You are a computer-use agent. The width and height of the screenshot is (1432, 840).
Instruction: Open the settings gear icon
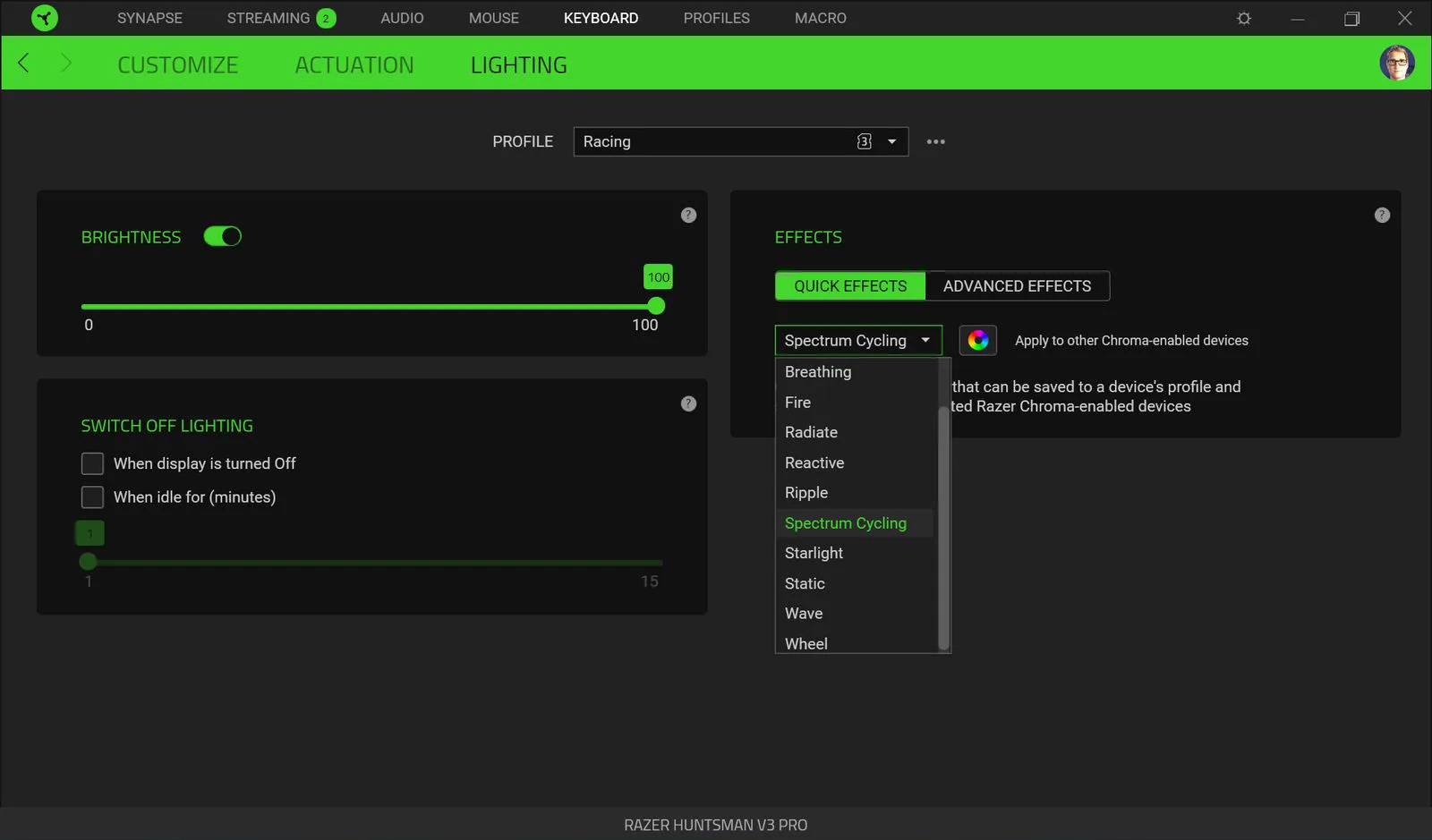tap(1243, 18)
